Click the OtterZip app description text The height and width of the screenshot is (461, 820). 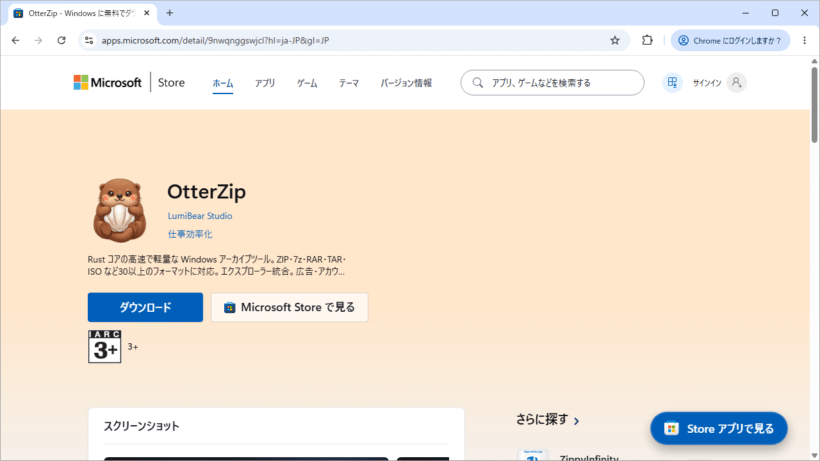[x=217, y=266]
